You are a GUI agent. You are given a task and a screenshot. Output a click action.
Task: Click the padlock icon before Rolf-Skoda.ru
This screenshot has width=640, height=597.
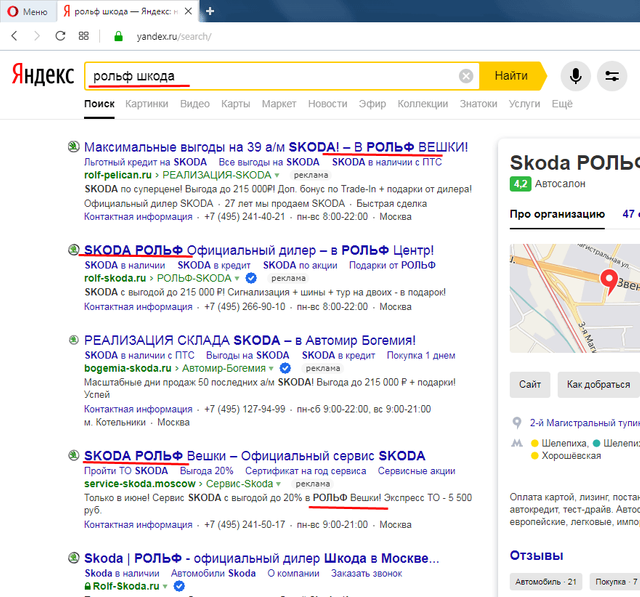87,586
